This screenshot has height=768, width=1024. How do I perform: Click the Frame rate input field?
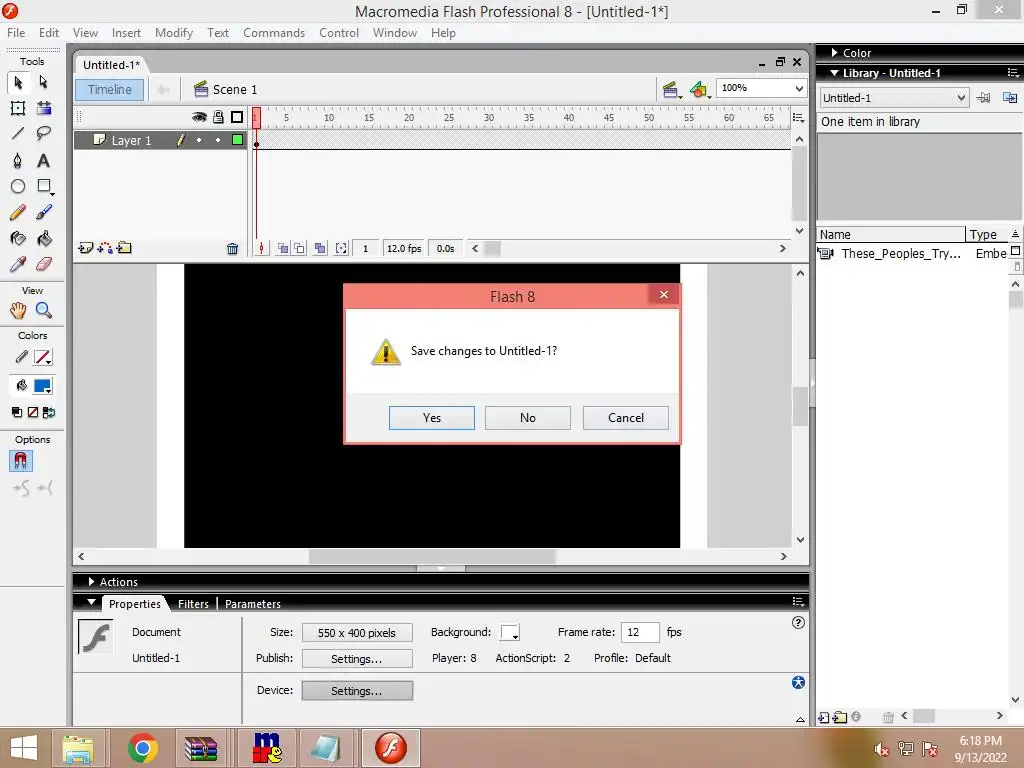point(640,632)
